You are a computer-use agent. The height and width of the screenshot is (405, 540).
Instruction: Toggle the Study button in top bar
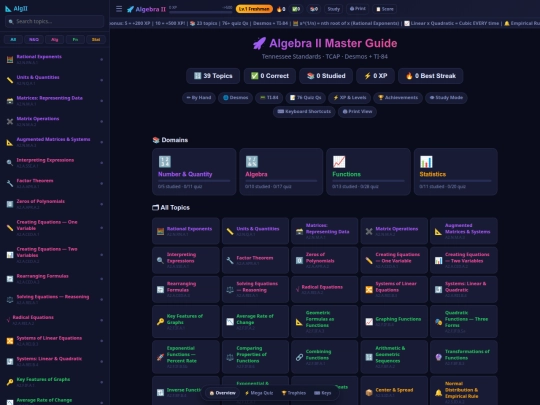click(333, 9)
